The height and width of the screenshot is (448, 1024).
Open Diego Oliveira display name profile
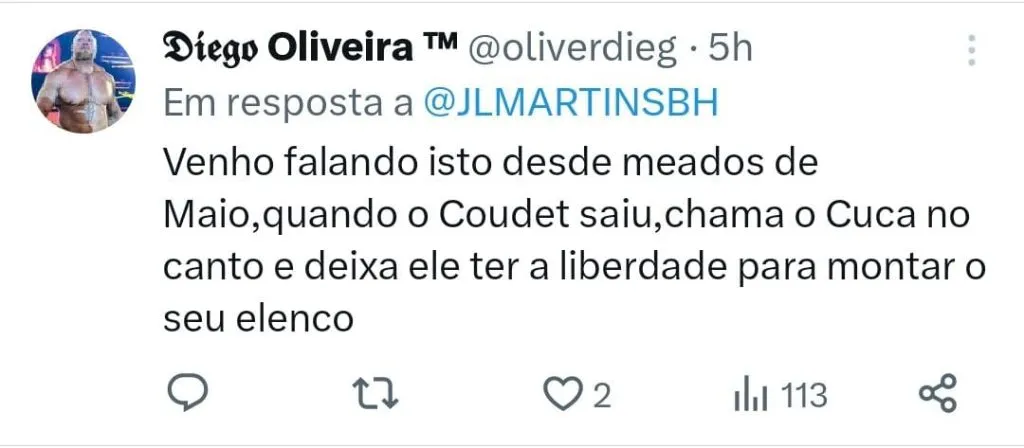tap(287, 49)
